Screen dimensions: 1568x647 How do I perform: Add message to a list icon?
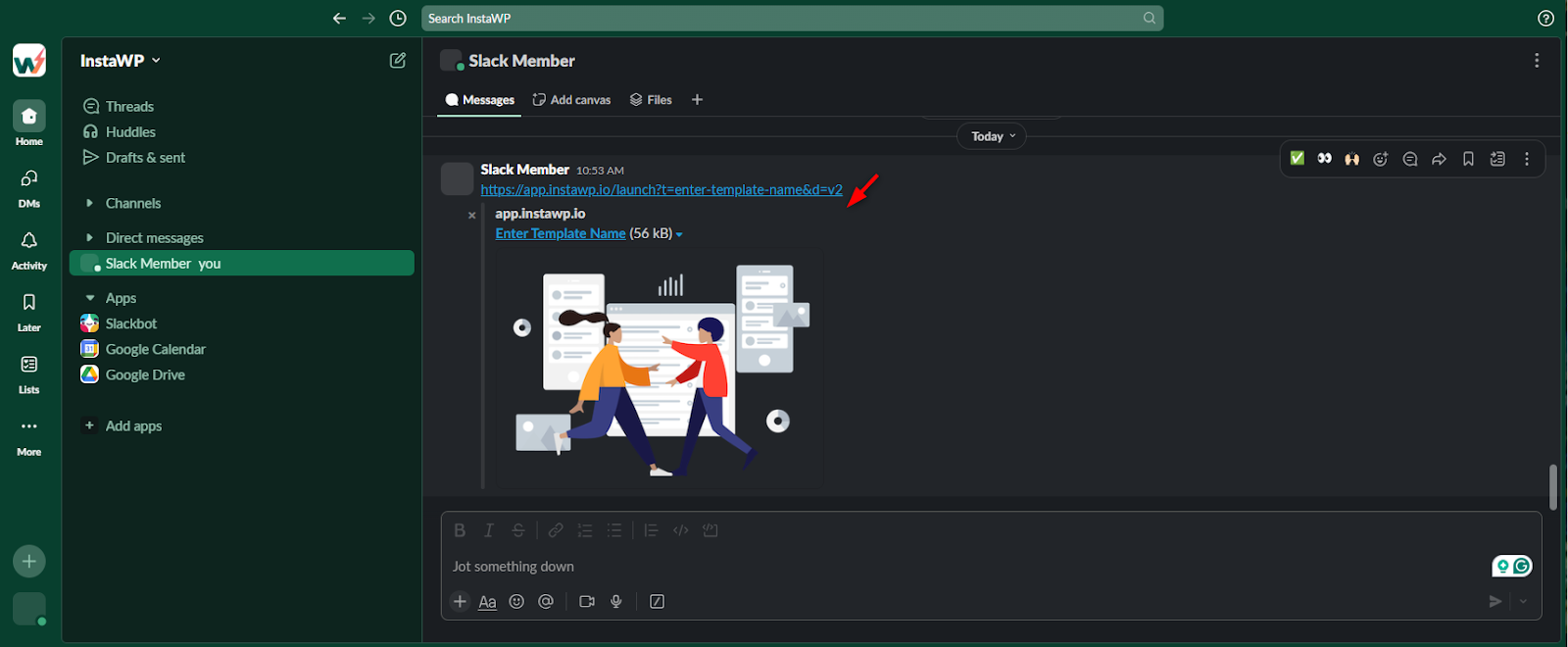1497,159
